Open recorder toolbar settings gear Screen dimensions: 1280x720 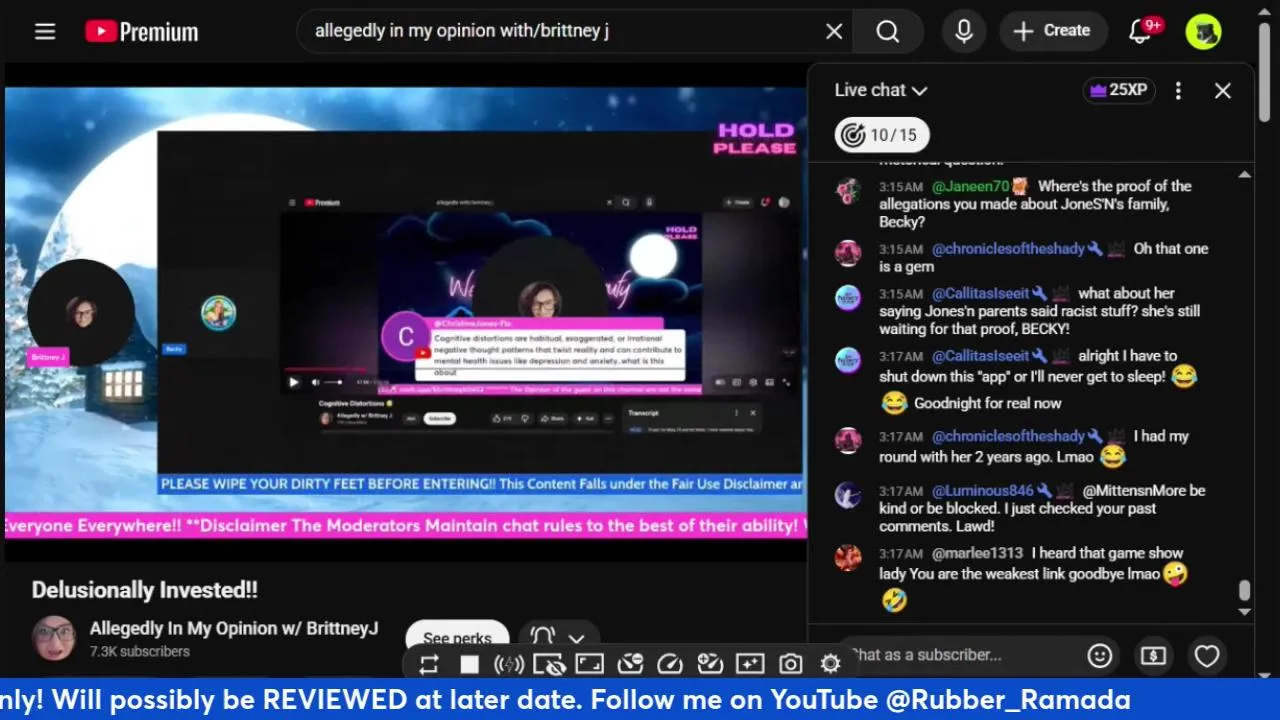(x=830, y=664)
